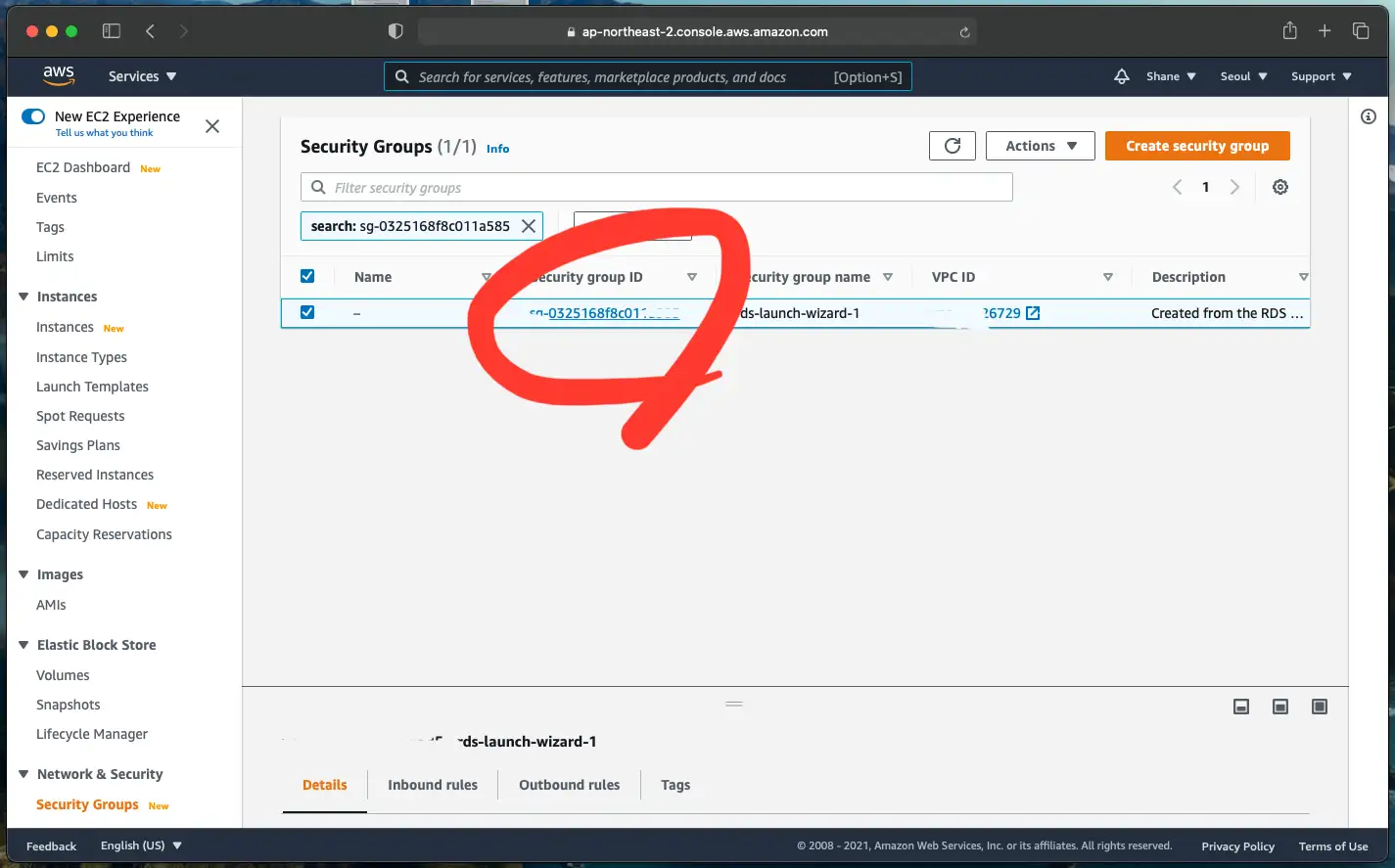Go to next results page arrow
Screen dimensions: 1395x868
pyautogui.click(x=1234, y=187)
